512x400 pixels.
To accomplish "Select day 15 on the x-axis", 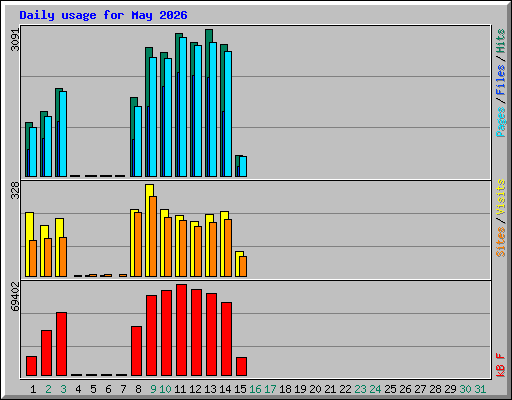I will [x=240, y=389].
